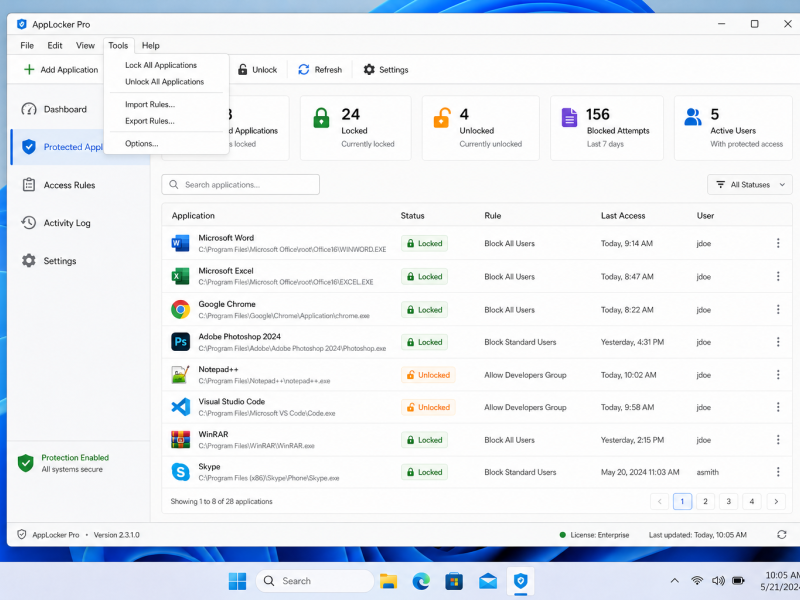Open the View menu
This screenshot has width=800, height=600.
85,45
